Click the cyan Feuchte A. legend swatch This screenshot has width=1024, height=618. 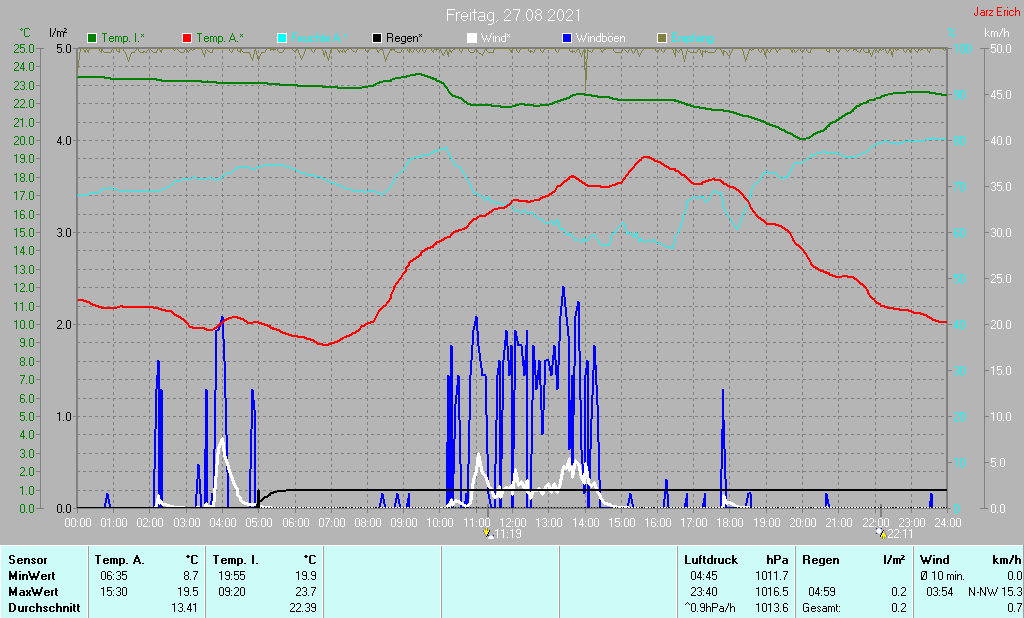pyautogui.click(x=282, y=38)
